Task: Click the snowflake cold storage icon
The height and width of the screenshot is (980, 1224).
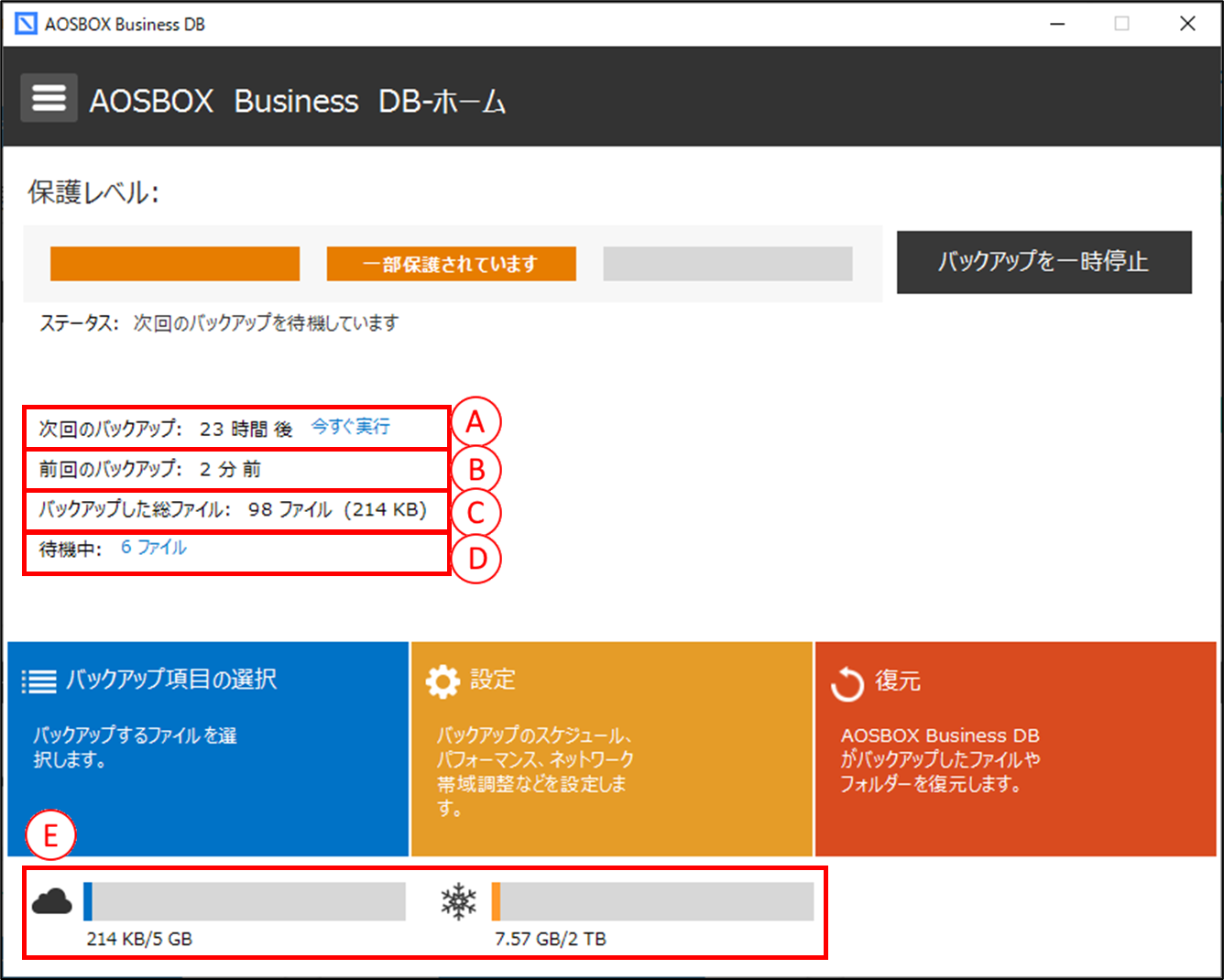Action: [459, 902]
